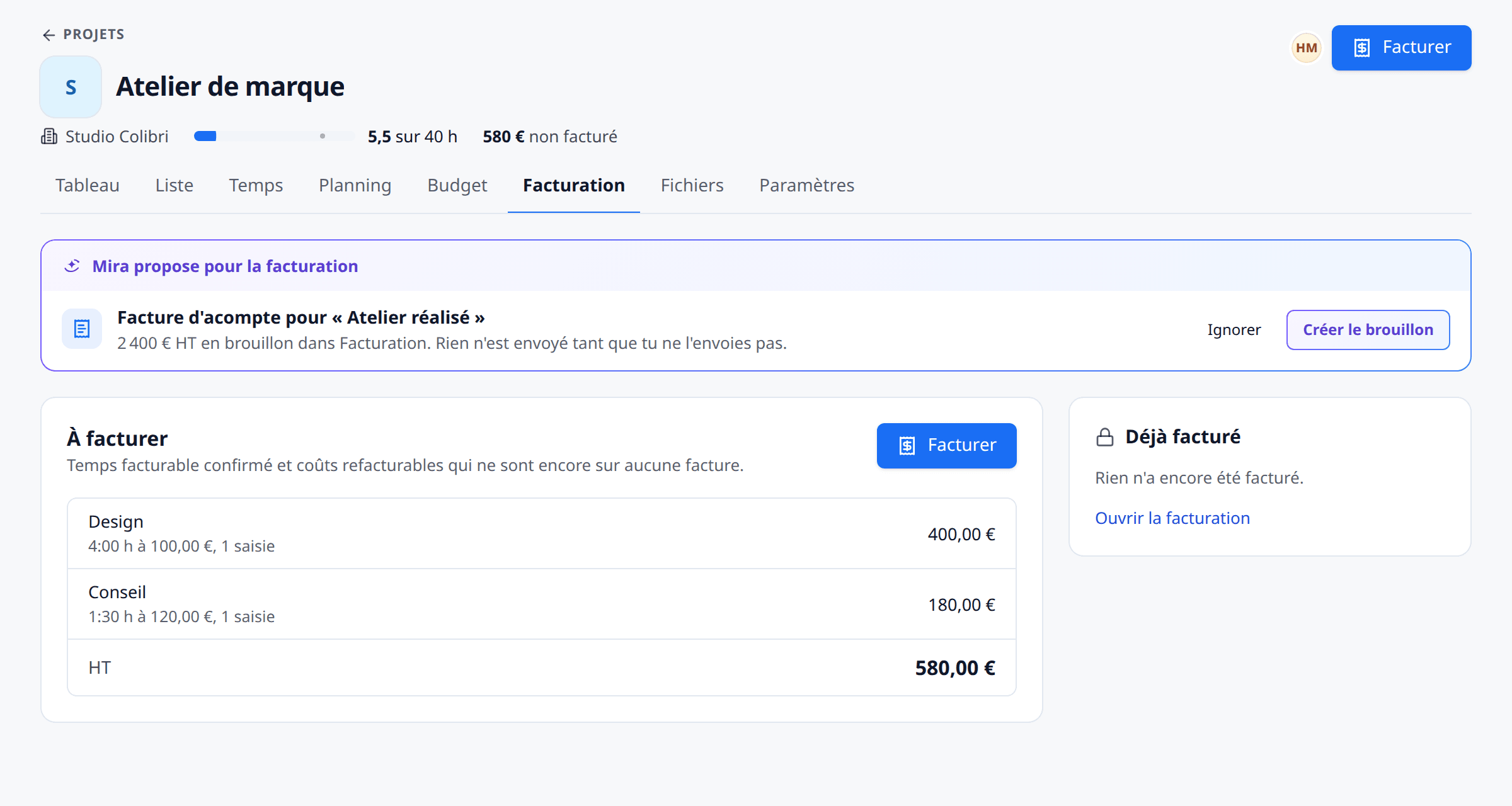Click the invoice document icon in Mira suggestion

click(82, 329)
